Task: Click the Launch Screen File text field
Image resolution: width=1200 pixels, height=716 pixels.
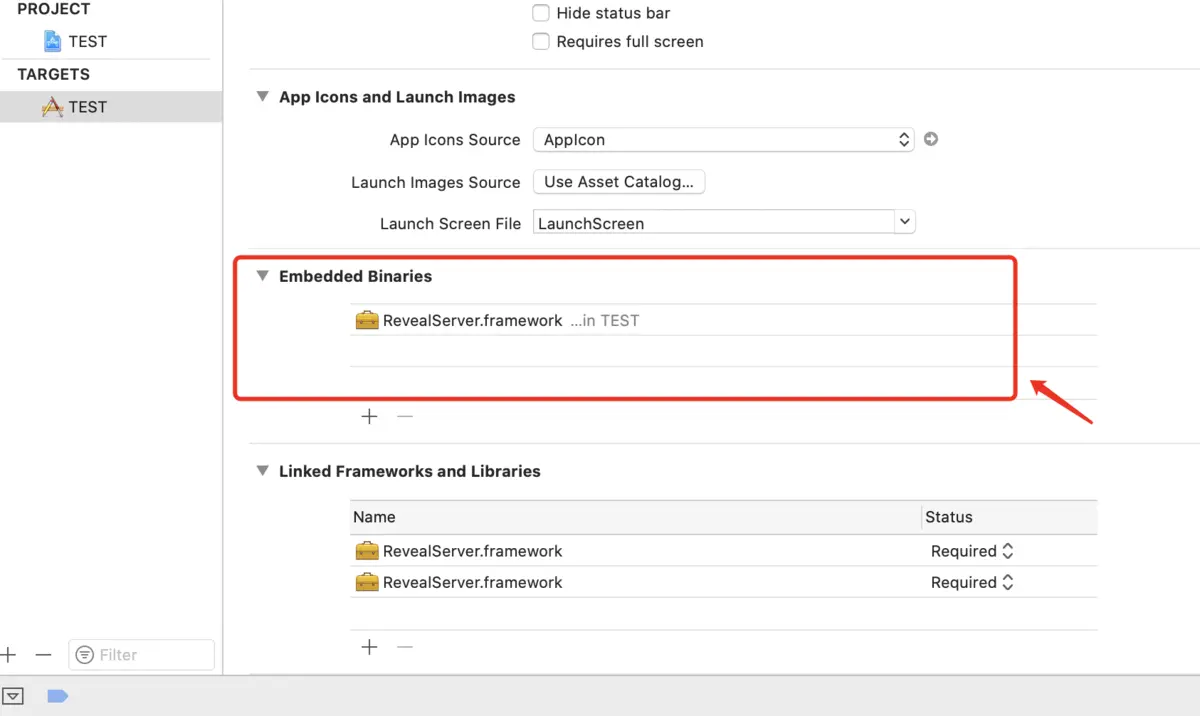Action: pyautogui.click(x=714, y=222)
